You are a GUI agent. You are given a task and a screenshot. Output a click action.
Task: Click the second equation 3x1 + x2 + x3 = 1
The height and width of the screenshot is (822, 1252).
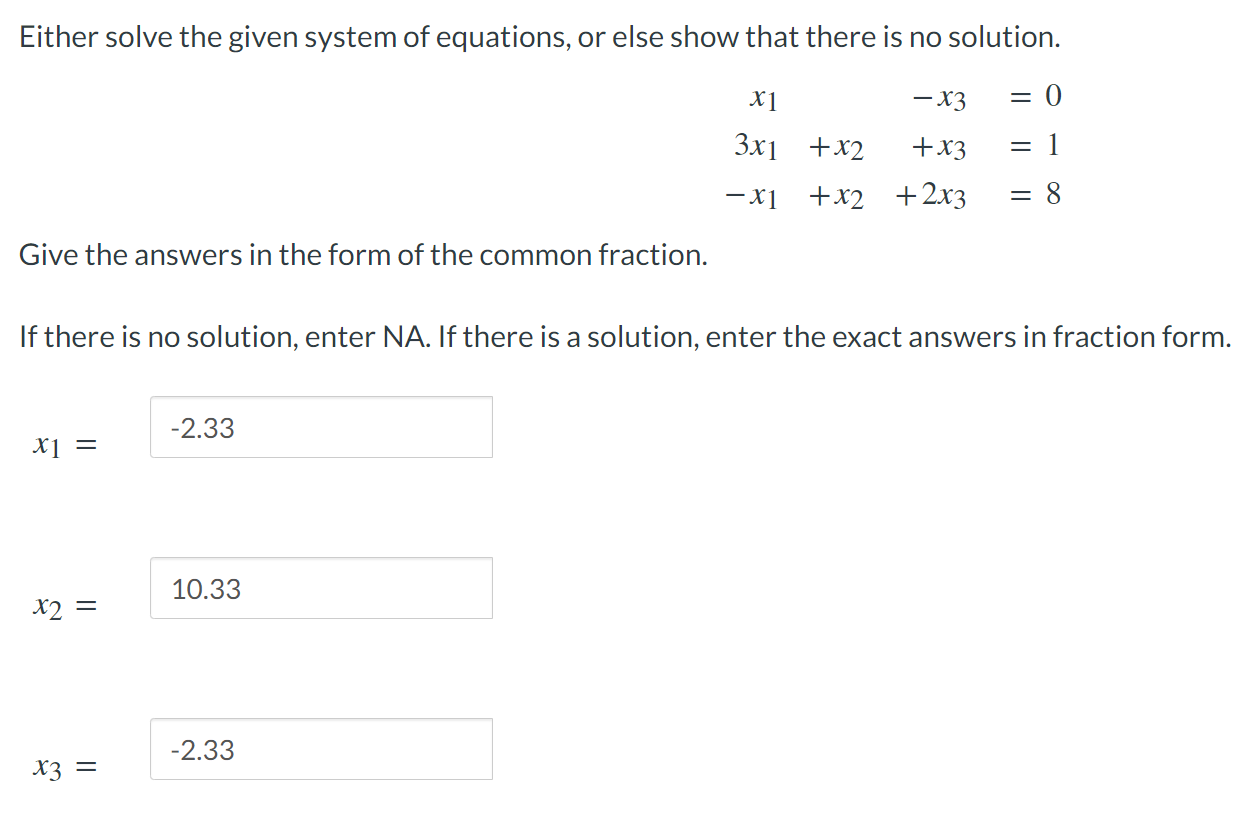pyautogui.click(x=895, y=146)
